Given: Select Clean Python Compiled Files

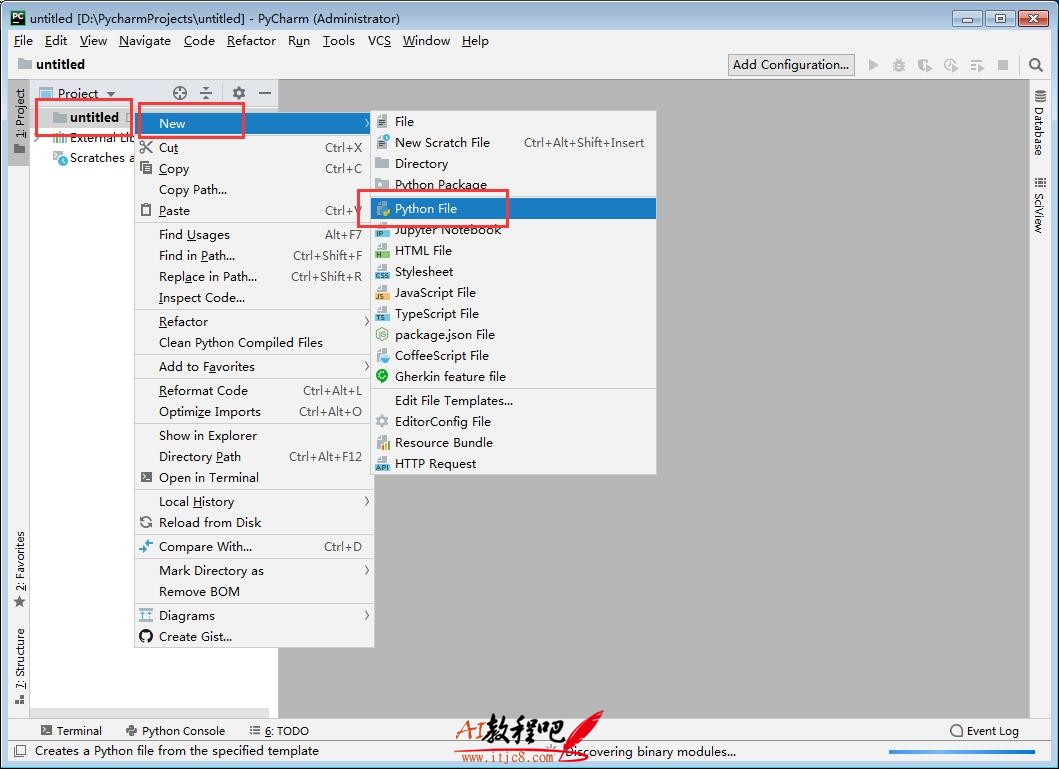Looking at the screenshot, I should [254, 342].
